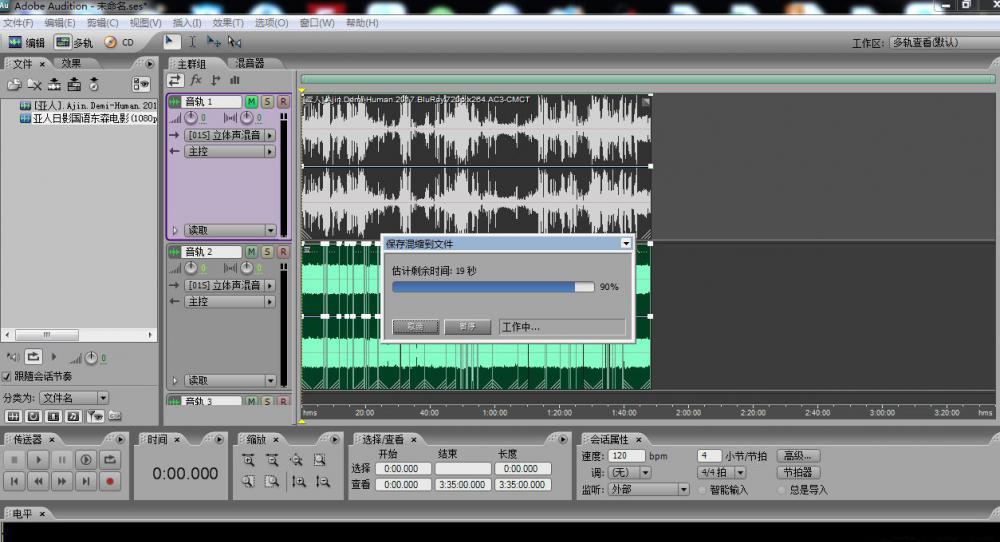Open Advanced session properties
This screenshot has height=542, width=1000.
[798, 456]
